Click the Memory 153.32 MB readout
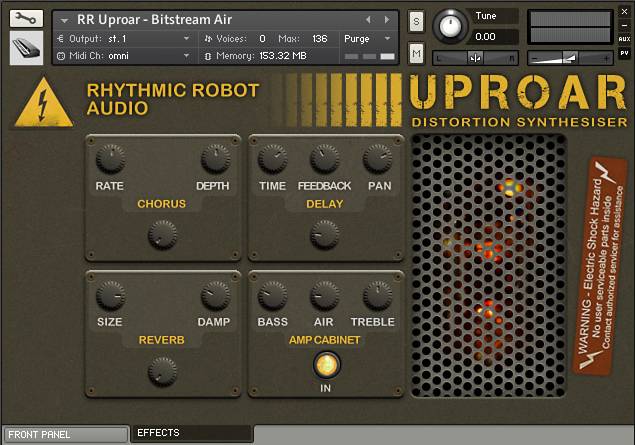This screenshot has height=445, width=635. [283, 56]
